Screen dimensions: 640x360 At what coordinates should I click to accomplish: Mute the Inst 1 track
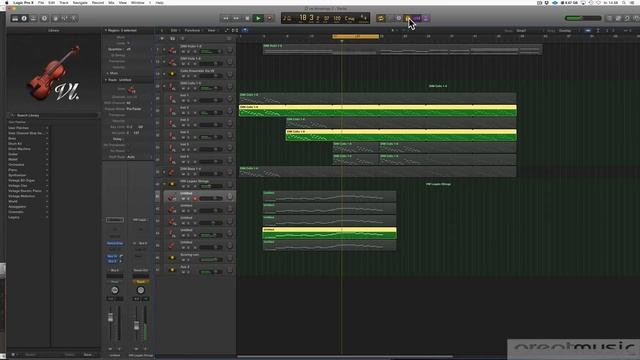[x=183, y=100]
